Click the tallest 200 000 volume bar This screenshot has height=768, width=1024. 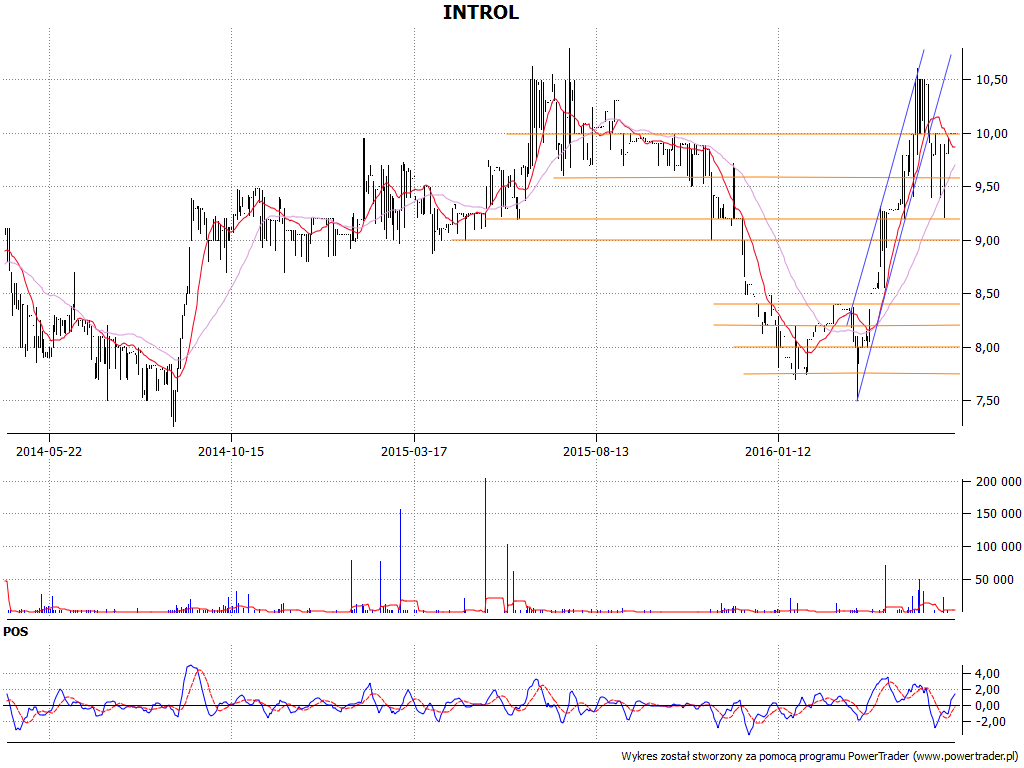click(x=485, y=545)
